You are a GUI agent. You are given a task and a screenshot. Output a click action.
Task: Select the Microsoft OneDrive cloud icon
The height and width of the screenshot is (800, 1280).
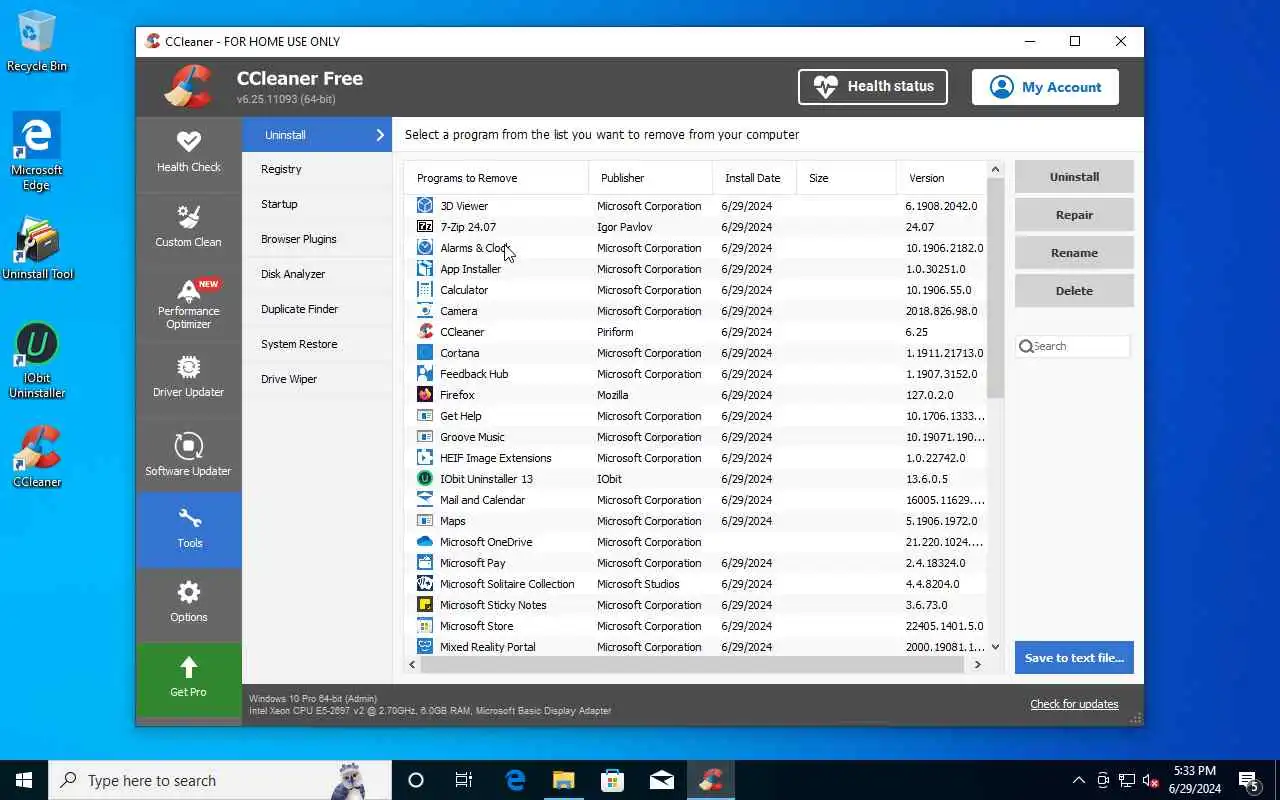425,542
